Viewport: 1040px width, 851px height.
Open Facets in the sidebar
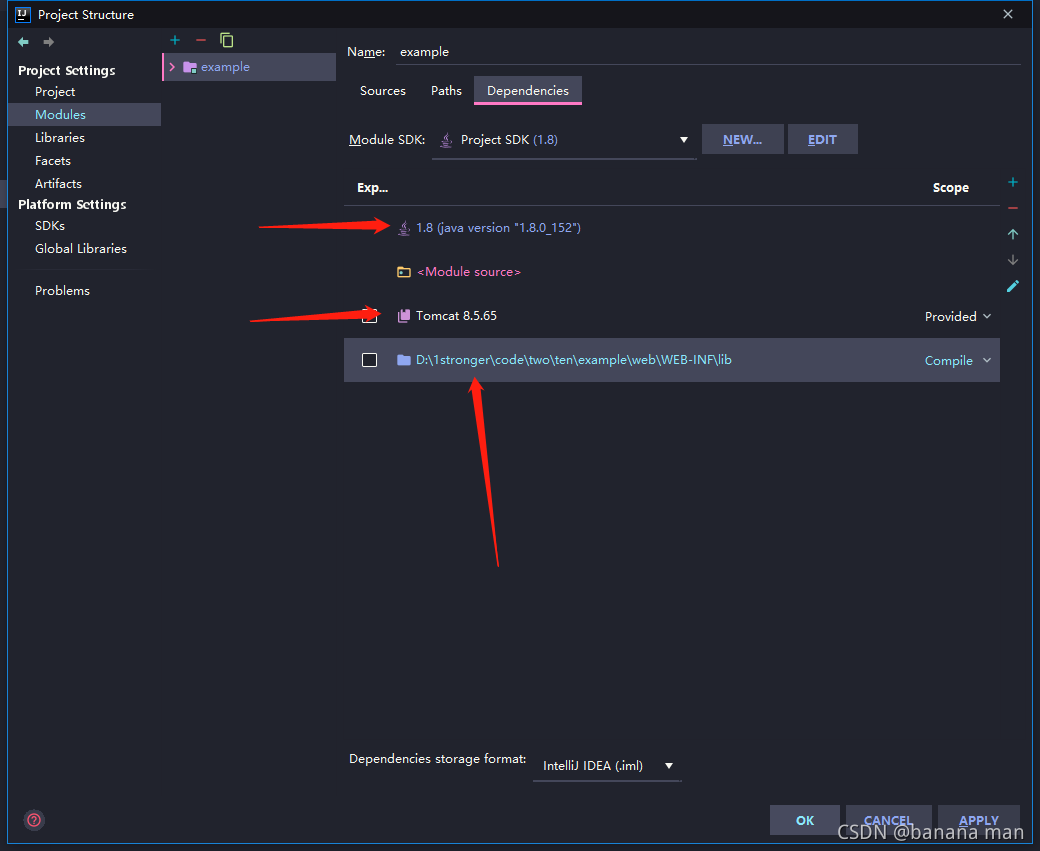click(52, 161)
